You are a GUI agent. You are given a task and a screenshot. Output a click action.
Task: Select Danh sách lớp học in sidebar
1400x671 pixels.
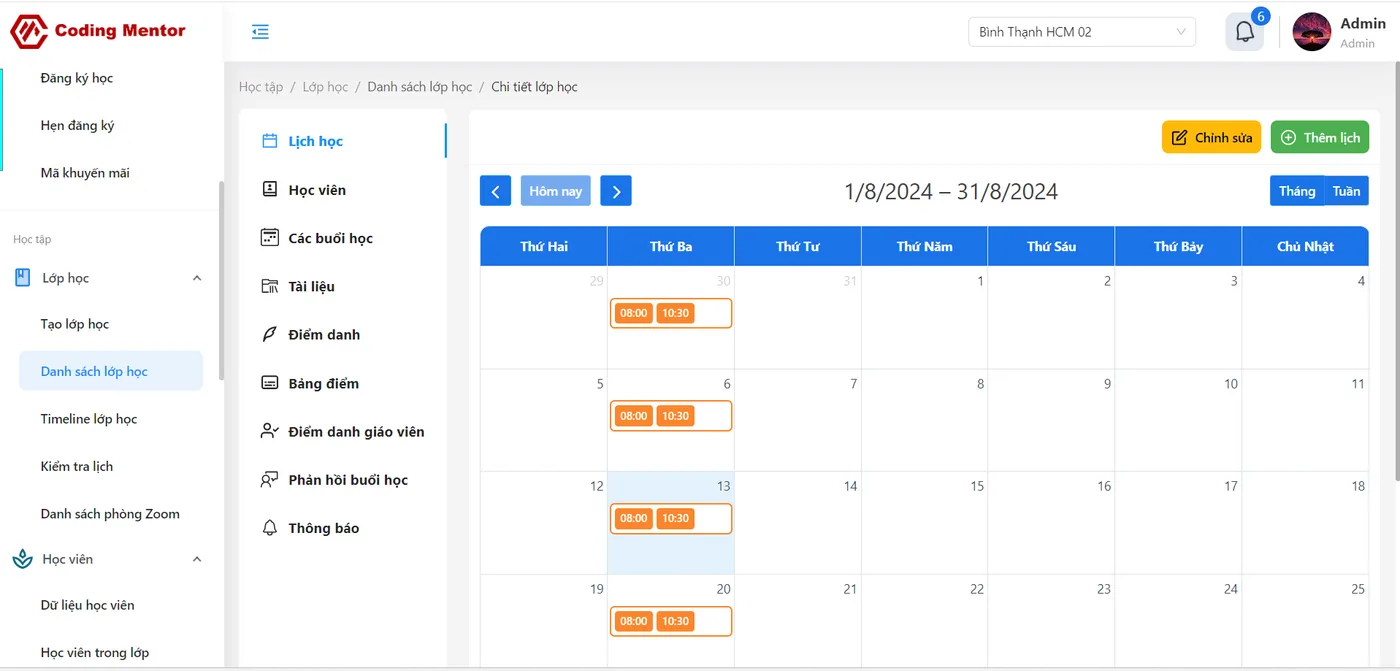pos(111,371)
